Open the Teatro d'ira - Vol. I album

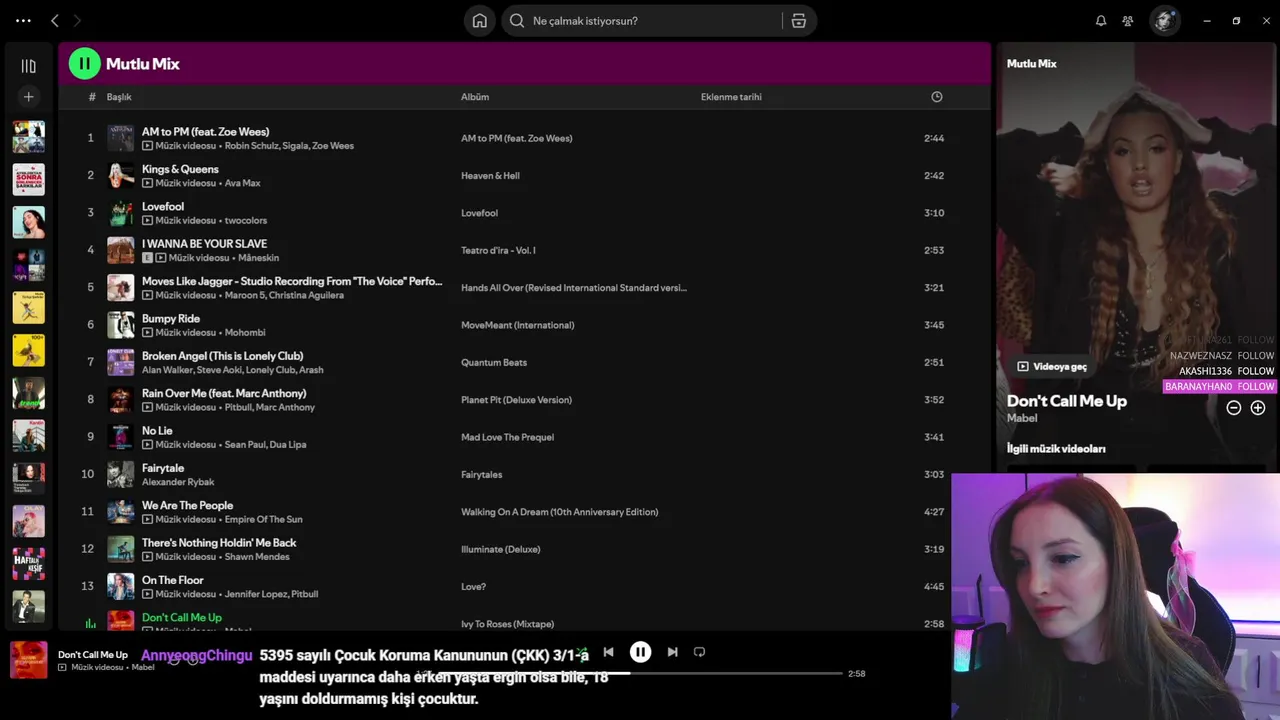pos(498,250)
